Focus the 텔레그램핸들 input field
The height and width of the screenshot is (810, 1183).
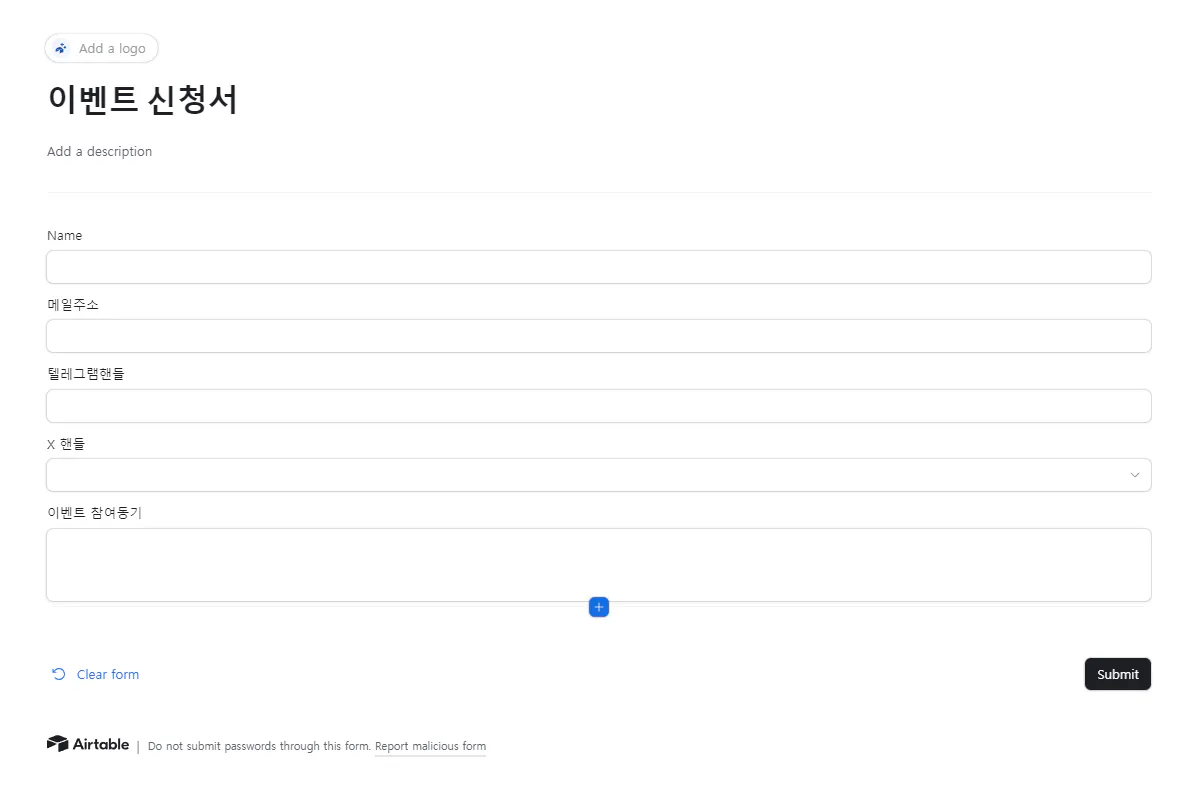(x=598, y=406)
